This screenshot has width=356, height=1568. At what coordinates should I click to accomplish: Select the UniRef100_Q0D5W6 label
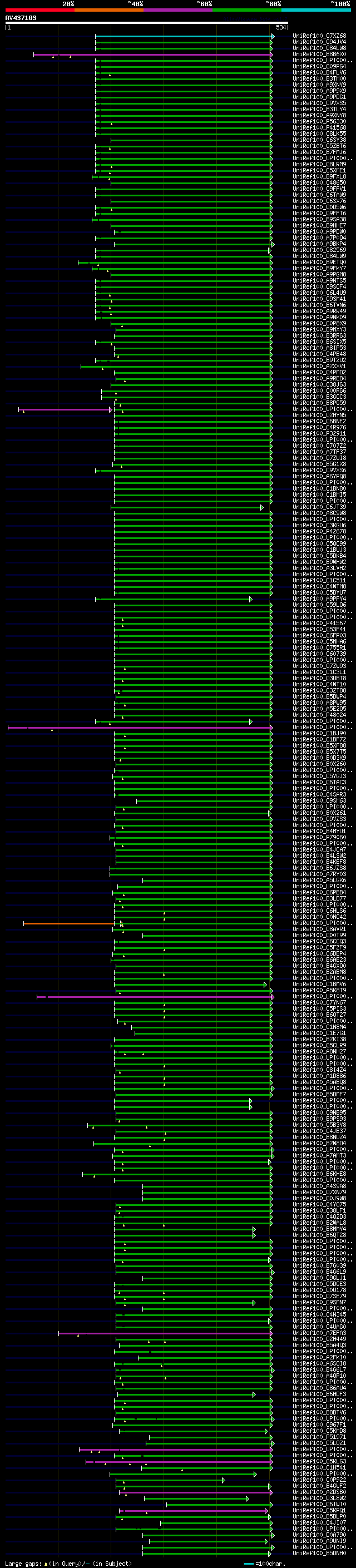(319, 207)
